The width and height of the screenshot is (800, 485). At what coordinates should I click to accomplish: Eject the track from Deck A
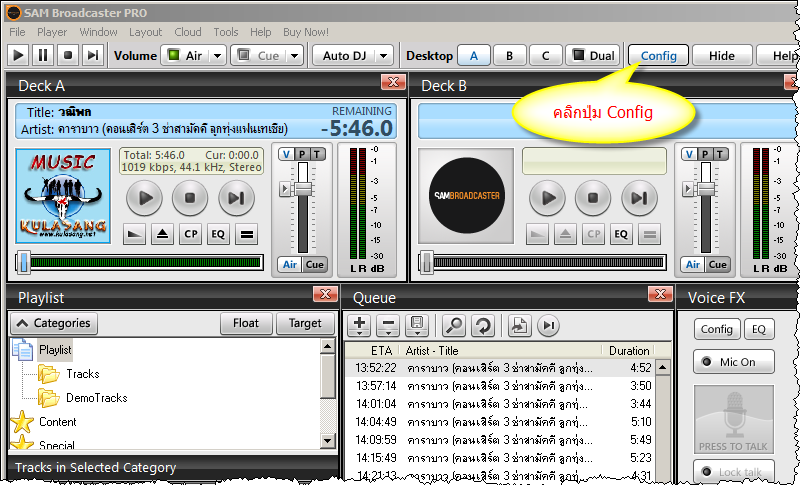[x=162, y=234]
